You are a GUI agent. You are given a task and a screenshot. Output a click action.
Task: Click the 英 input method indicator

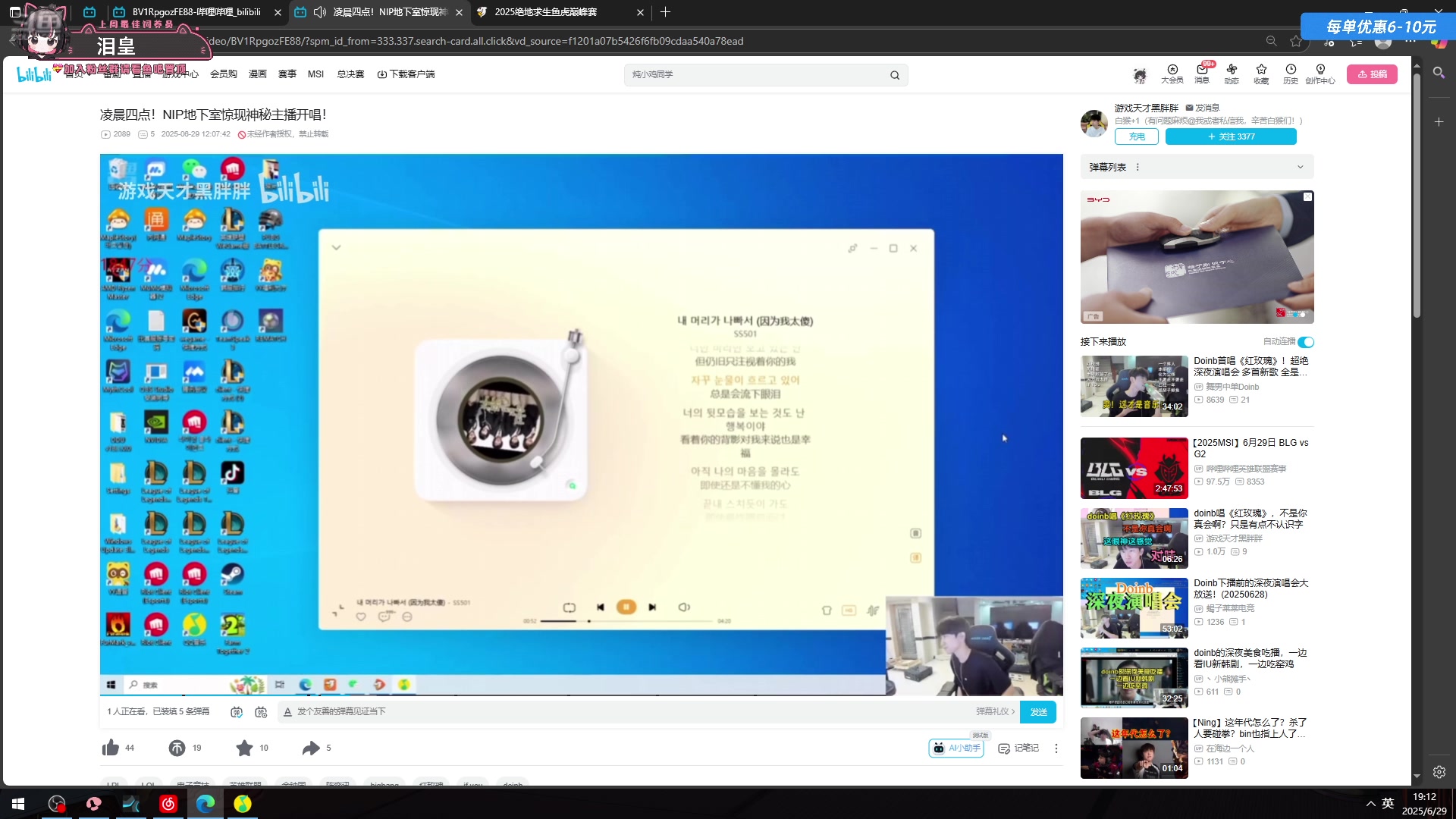pyautogui.click(x=1388, y=804)
